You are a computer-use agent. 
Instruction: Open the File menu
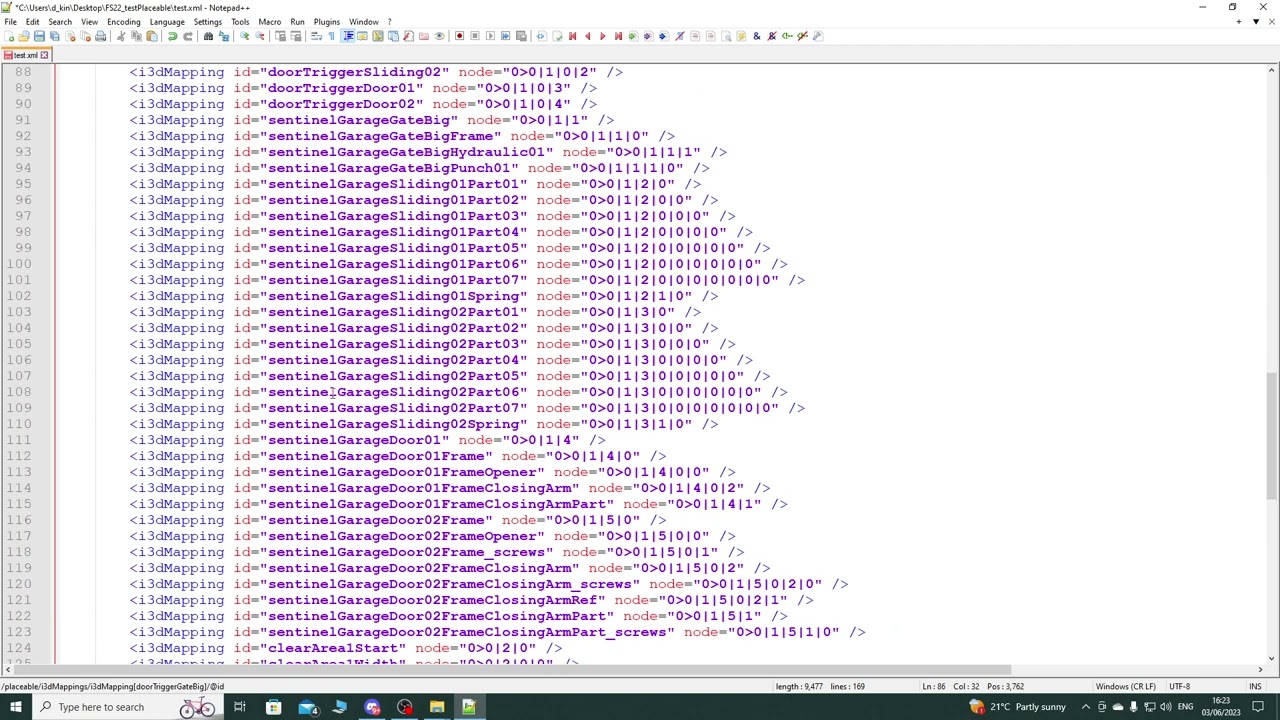[x=10, y=22]
